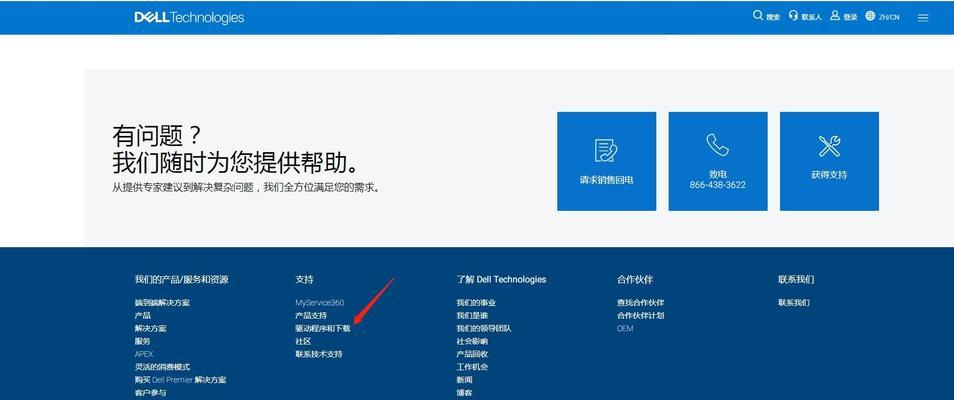Open the 产品回收 link

tap(472, 354)
